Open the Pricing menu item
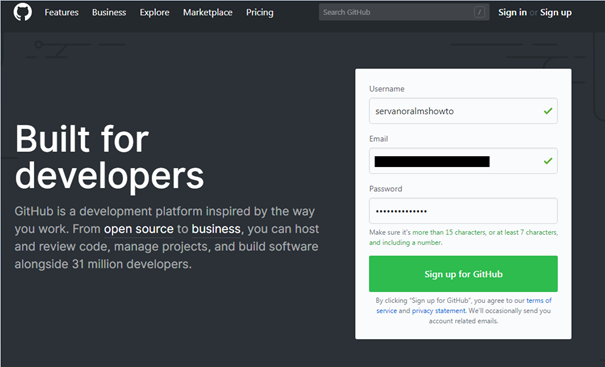The height and width of the screenshot is (367, 605). (260, 12)
